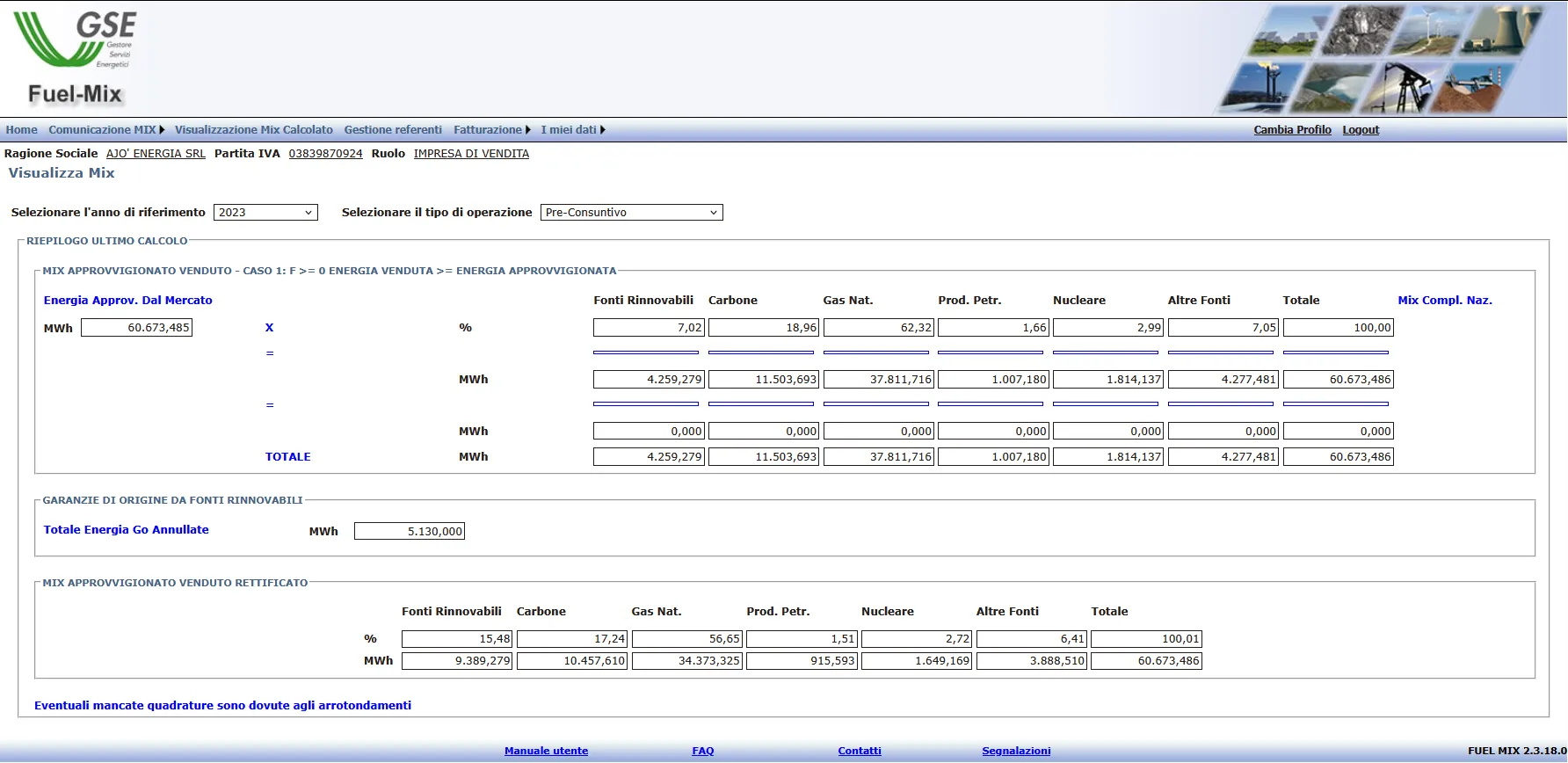Expand the Fatturazione menu arrow
The image size is (1568, 763).
[527, 130]
